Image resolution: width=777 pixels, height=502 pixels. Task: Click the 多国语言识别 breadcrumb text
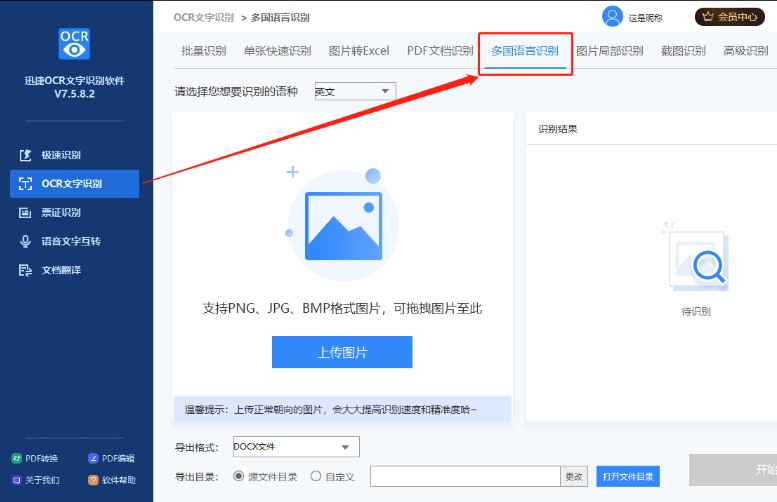[x=280, y=17]
